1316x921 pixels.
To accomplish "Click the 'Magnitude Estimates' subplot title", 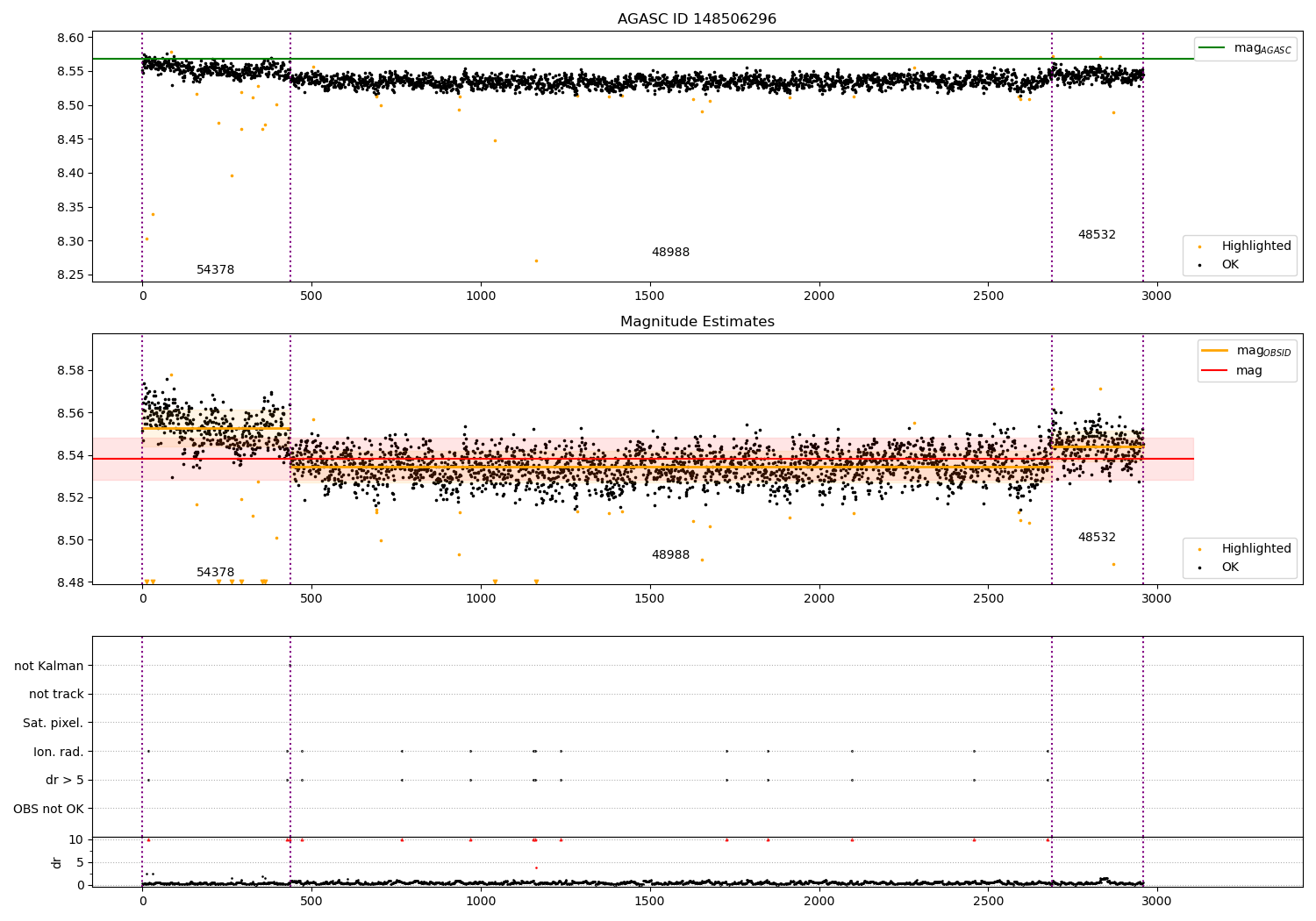I will [x=697, y=322].
